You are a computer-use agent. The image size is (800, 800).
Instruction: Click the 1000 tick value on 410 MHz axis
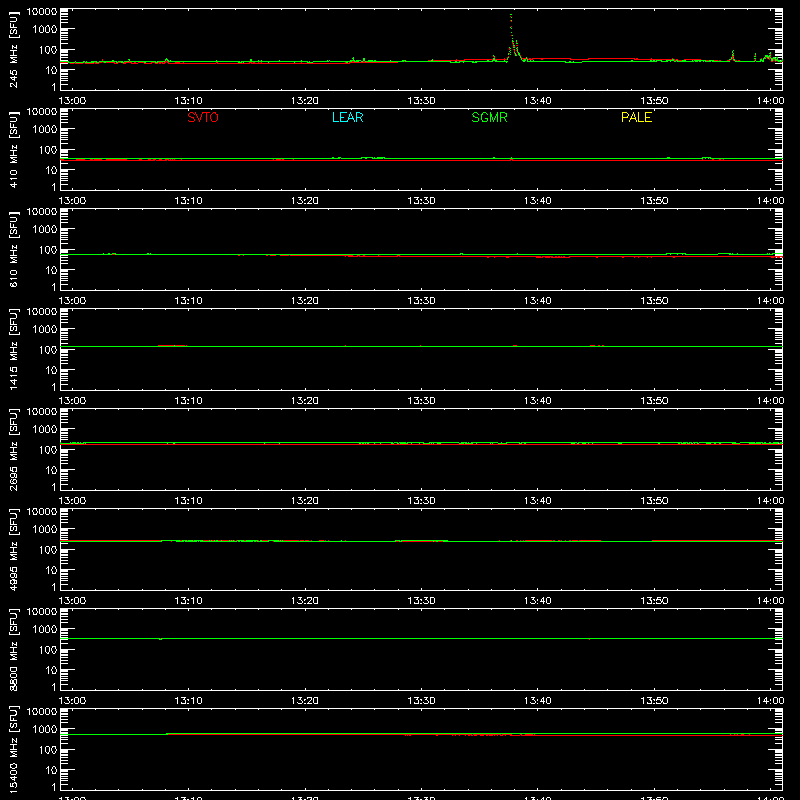pyautogui.click(x=45, y=130)
